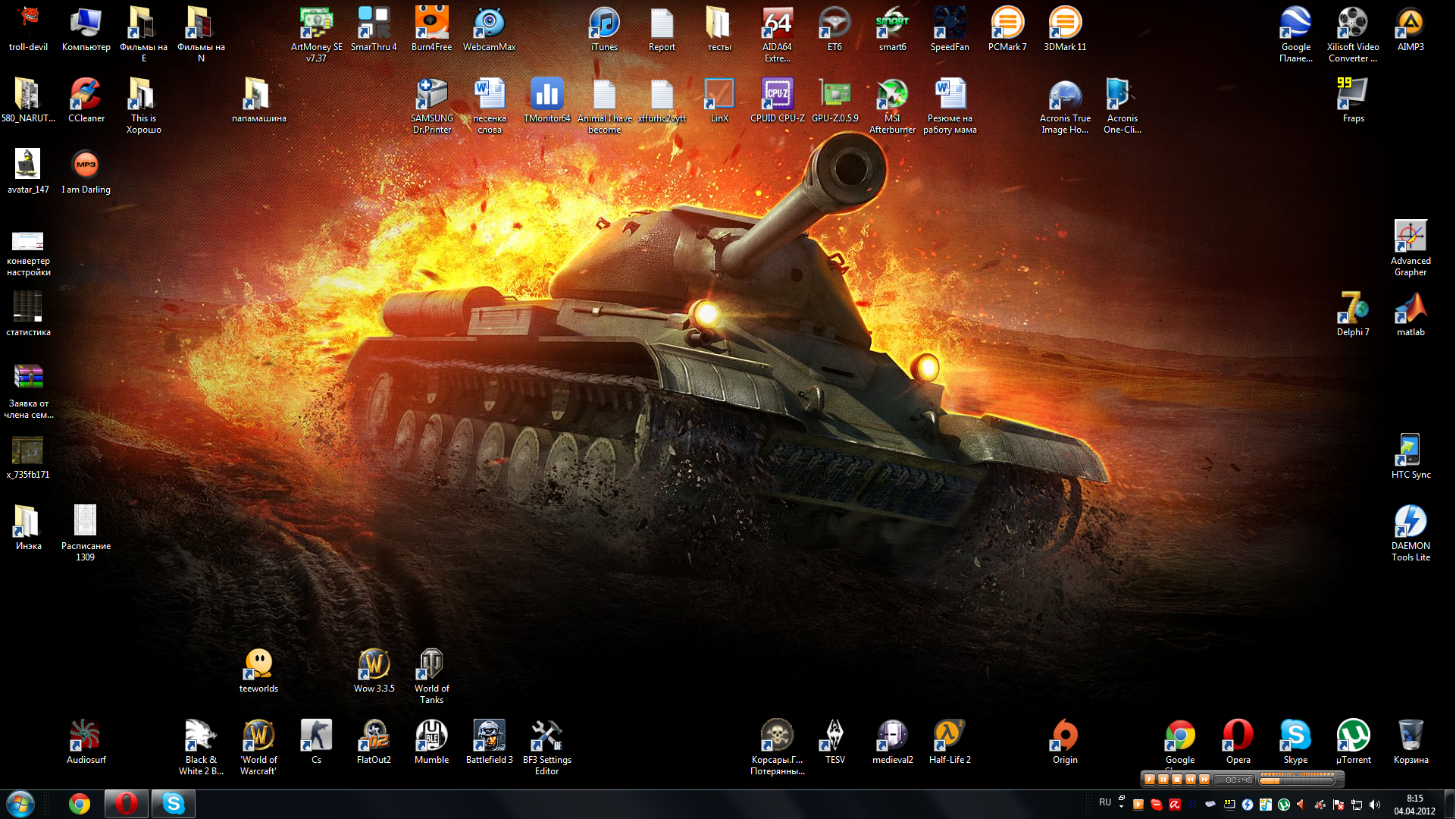
Task: Open the папамашина folder
Action: point(258,101)
